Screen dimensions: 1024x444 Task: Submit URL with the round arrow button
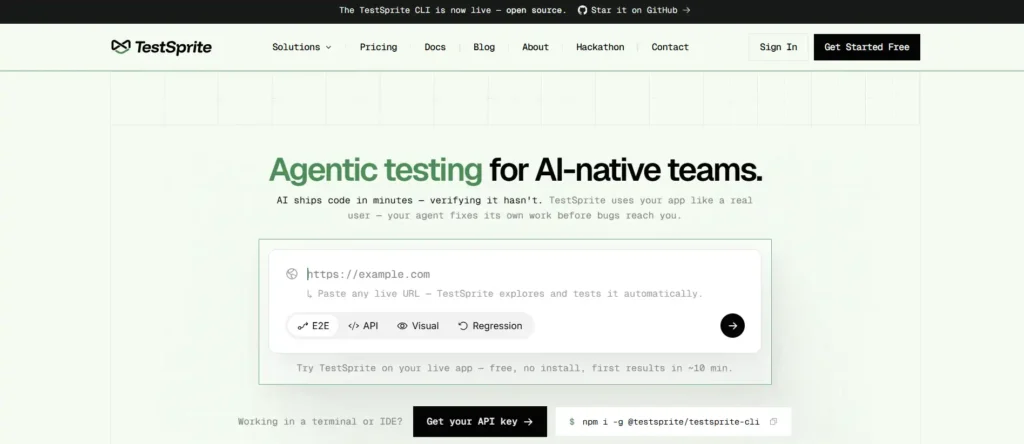pyautogui.click(x=733, y=326)
